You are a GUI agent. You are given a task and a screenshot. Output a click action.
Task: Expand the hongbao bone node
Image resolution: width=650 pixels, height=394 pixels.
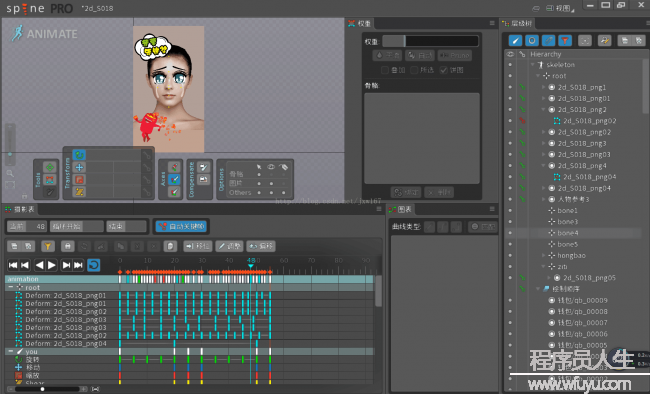click(x=543, y=255)
